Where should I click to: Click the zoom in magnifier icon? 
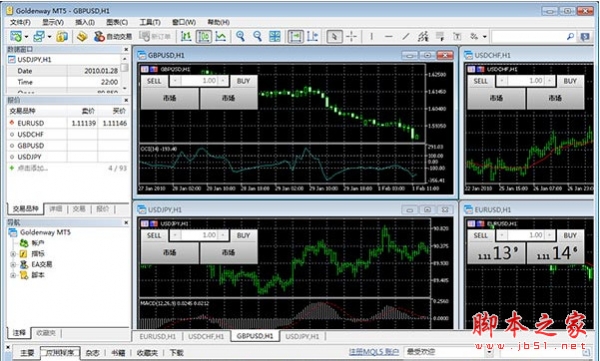(240, 37)
